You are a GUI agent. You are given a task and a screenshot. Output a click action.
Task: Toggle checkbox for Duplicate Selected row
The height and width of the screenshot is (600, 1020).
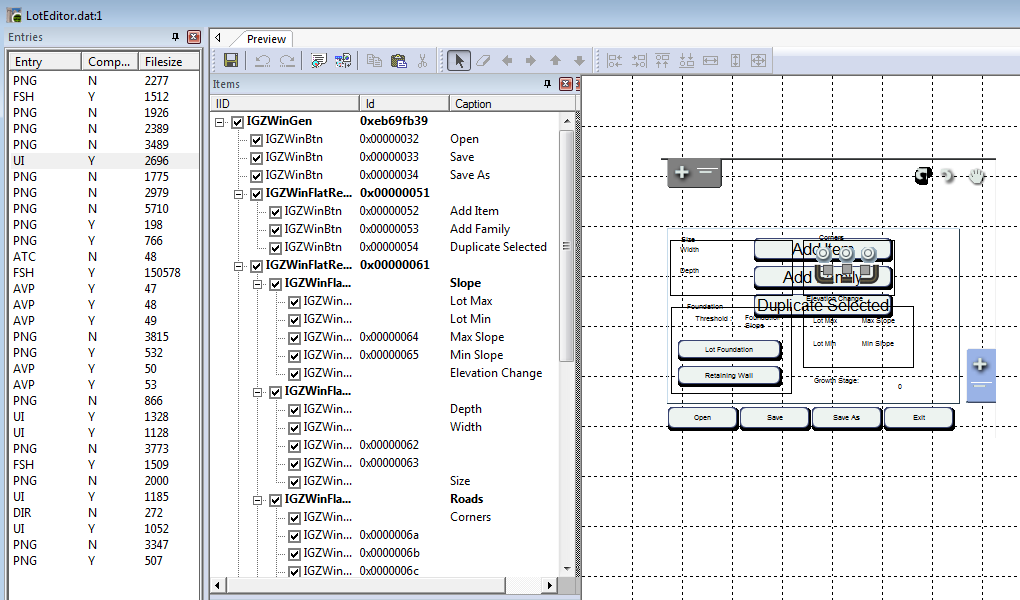point(275,248)
